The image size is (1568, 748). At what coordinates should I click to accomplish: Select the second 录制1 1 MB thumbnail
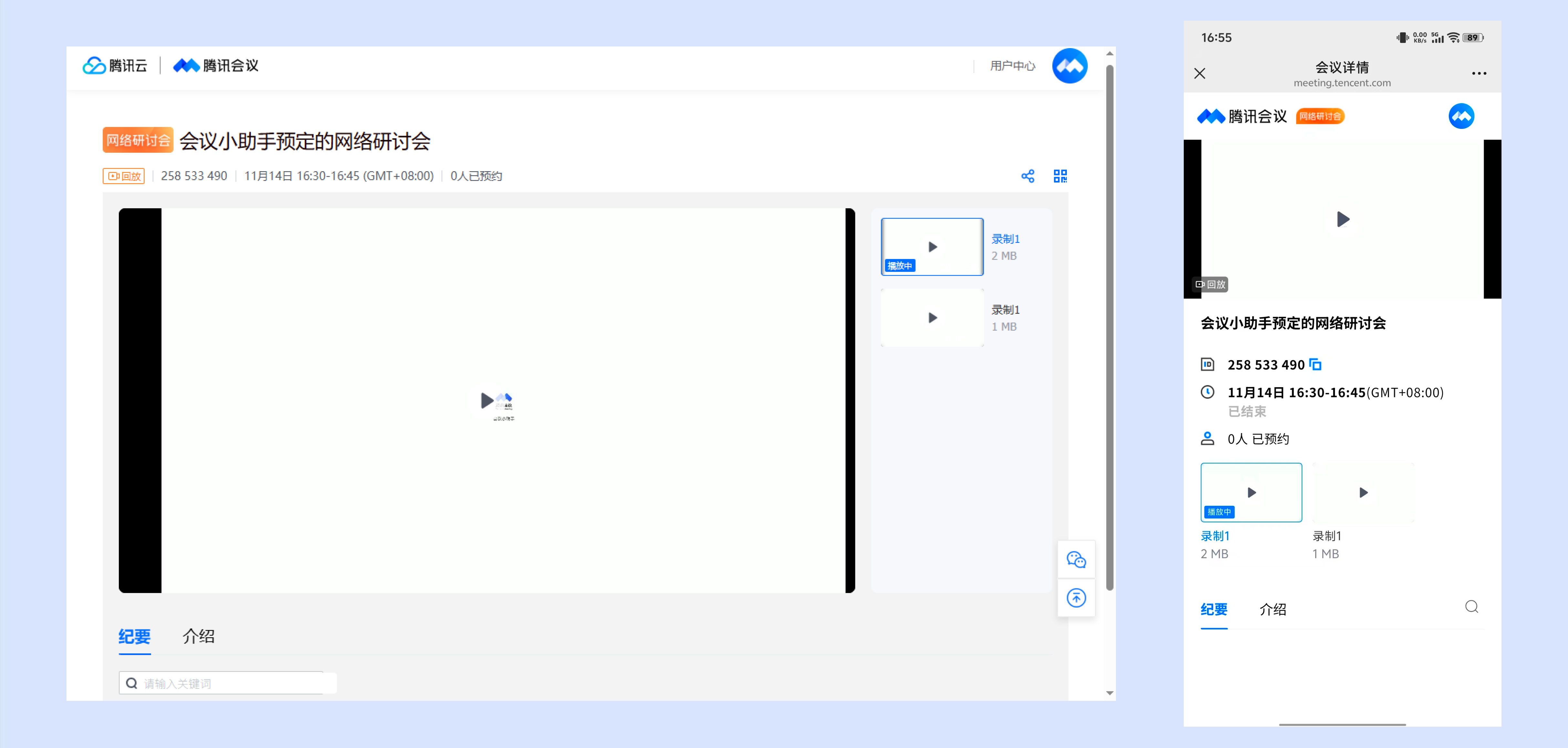[932, 318]
